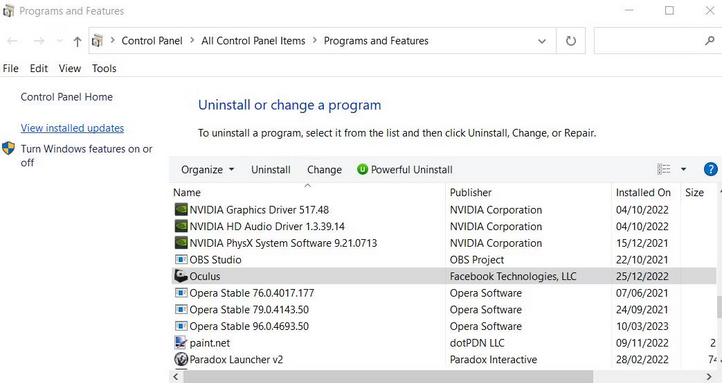Sort the list by Installed On column
The height and width of the screenshot is (383, 722).
(x=646, y=192)
